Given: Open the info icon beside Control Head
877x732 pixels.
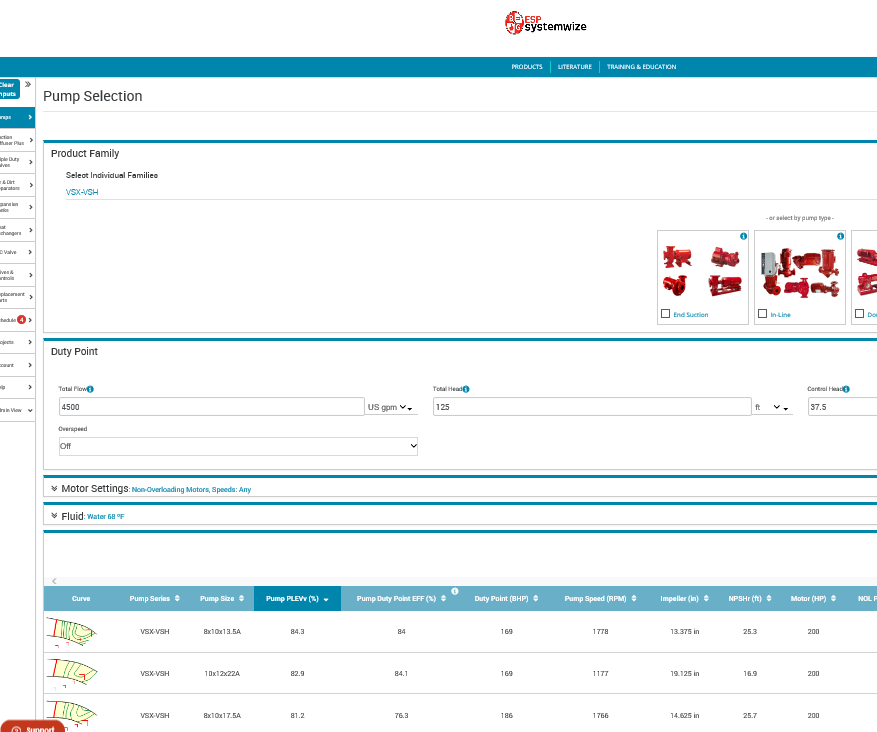Looking at the screenshot, I should point(846,389).
